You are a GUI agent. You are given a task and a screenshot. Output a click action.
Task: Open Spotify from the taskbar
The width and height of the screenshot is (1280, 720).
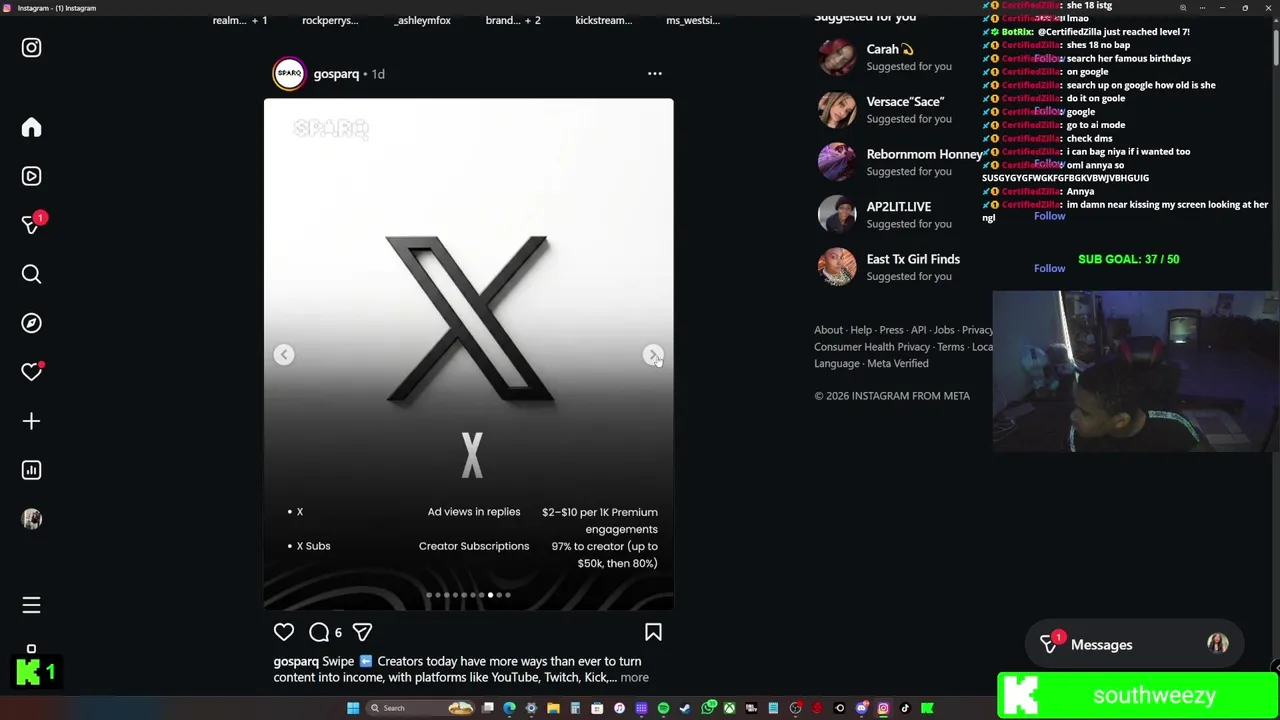(663, 708)
